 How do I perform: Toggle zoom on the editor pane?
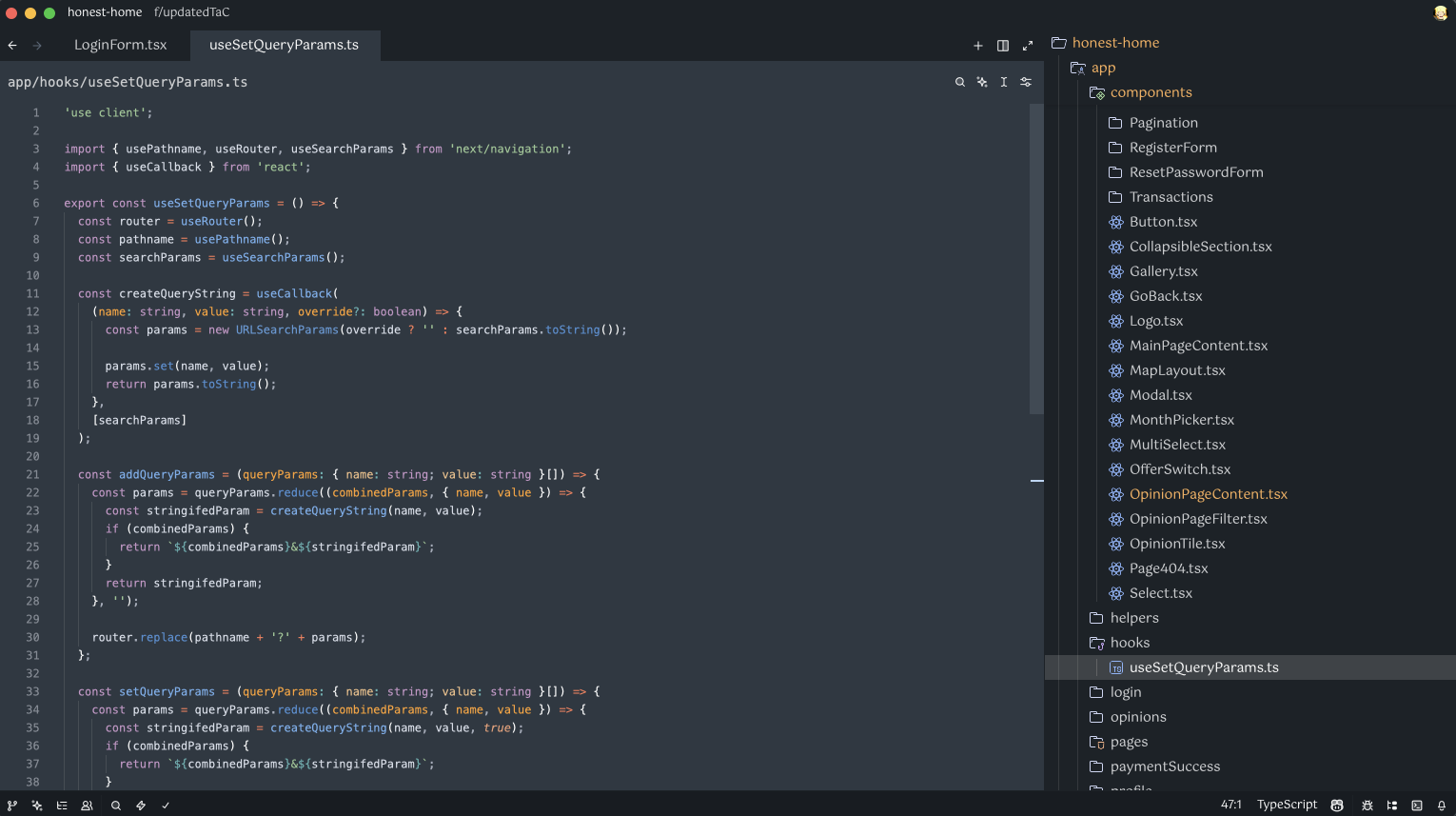point(1028,46)
